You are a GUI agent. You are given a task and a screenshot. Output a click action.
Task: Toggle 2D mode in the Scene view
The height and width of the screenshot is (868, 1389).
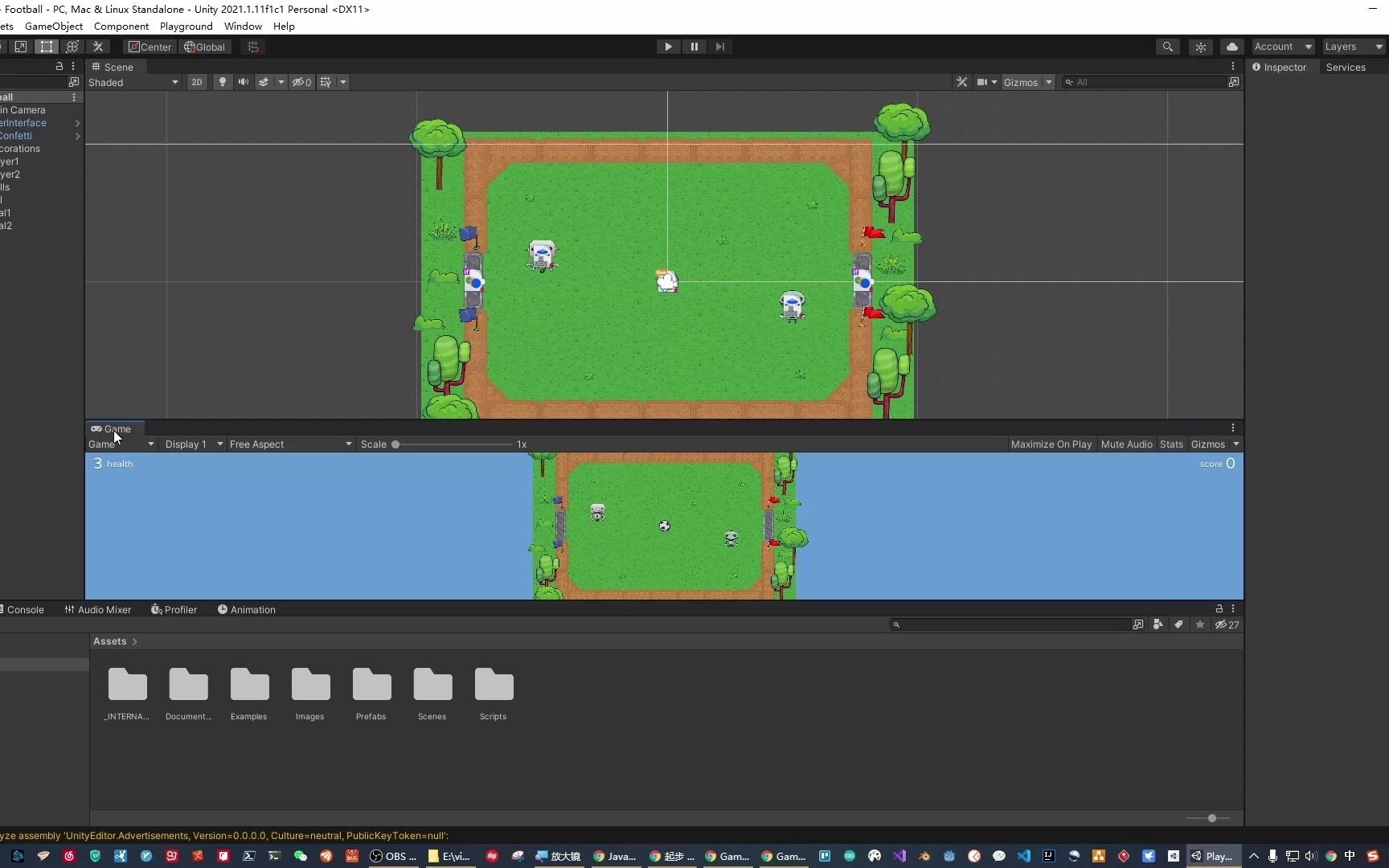[x=196, y=81]
